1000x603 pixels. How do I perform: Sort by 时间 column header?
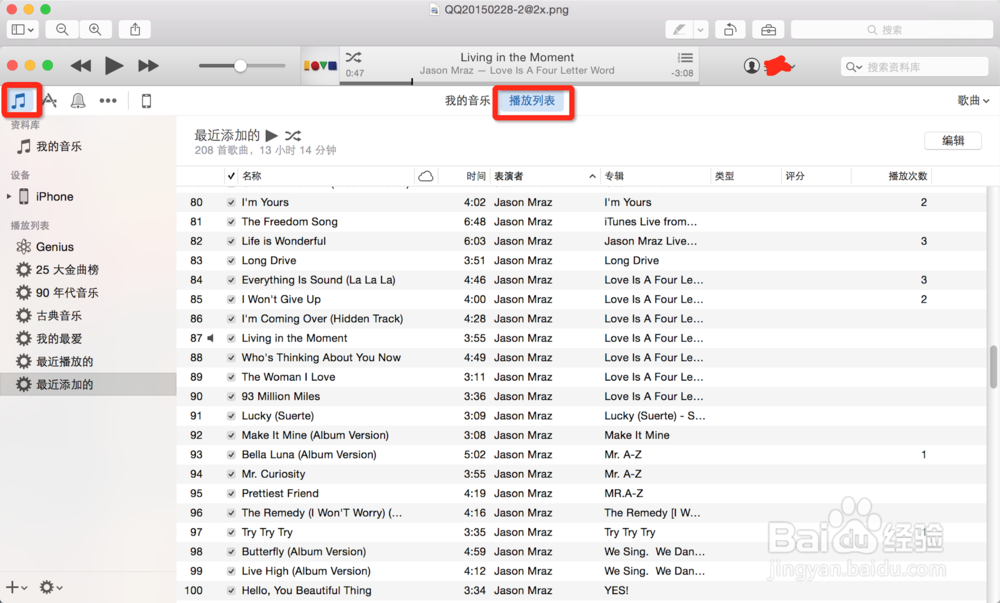[x=475, y=176]
